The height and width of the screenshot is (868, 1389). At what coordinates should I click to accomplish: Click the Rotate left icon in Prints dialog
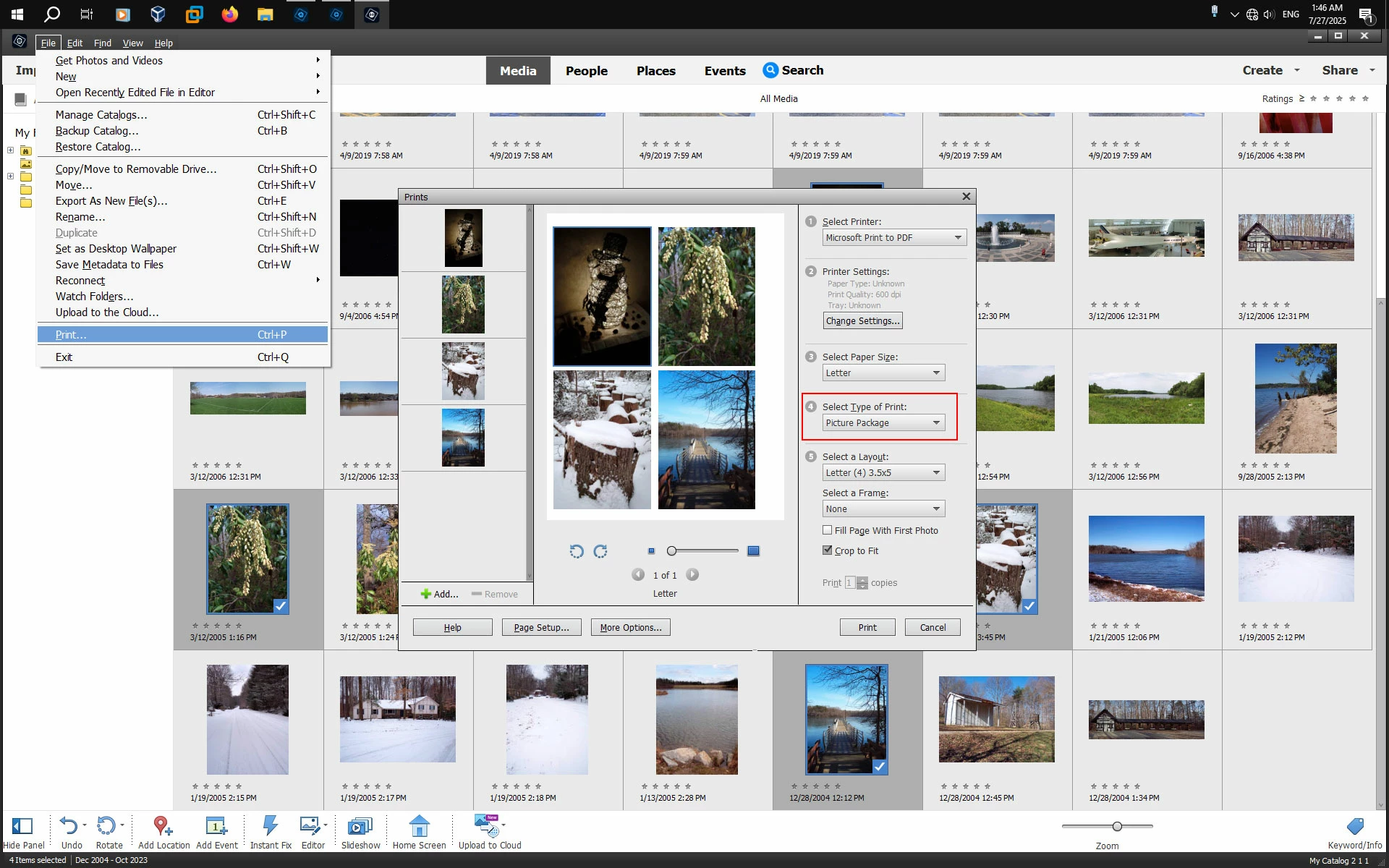pos(576,551)
